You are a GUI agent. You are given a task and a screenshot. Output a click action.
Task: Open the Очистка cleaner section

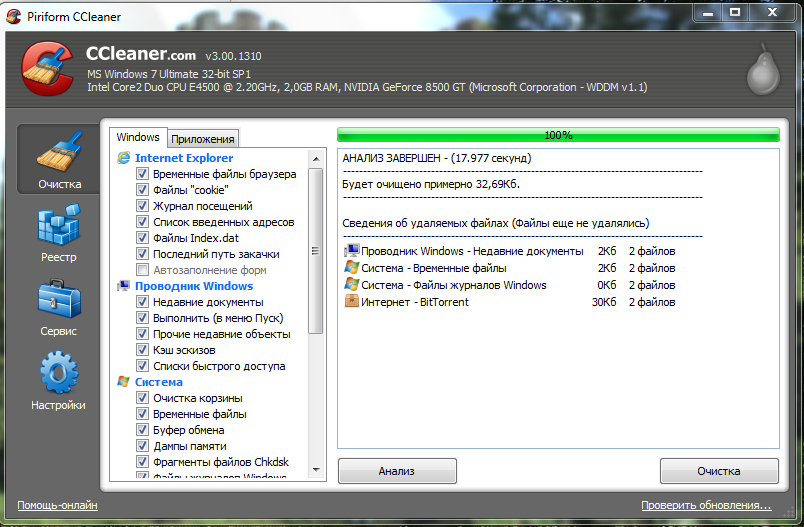tap(58, 159)
